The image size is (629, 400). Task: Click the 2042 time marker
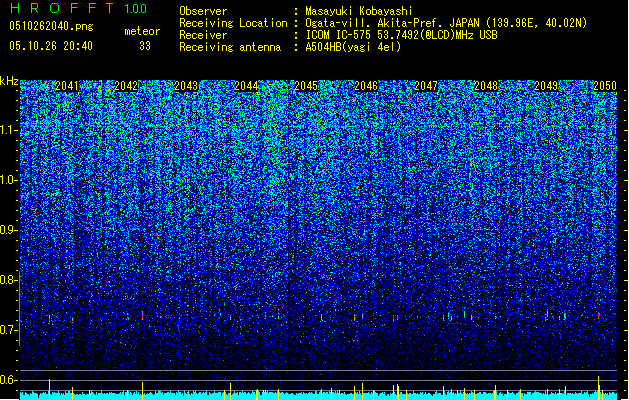(126, 86)
